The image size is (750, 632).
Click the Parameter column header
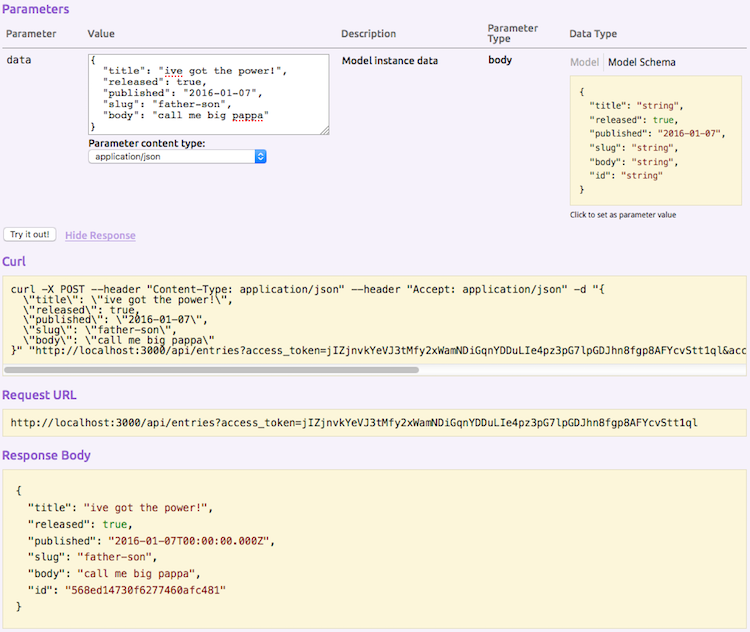tap(31, 33)
